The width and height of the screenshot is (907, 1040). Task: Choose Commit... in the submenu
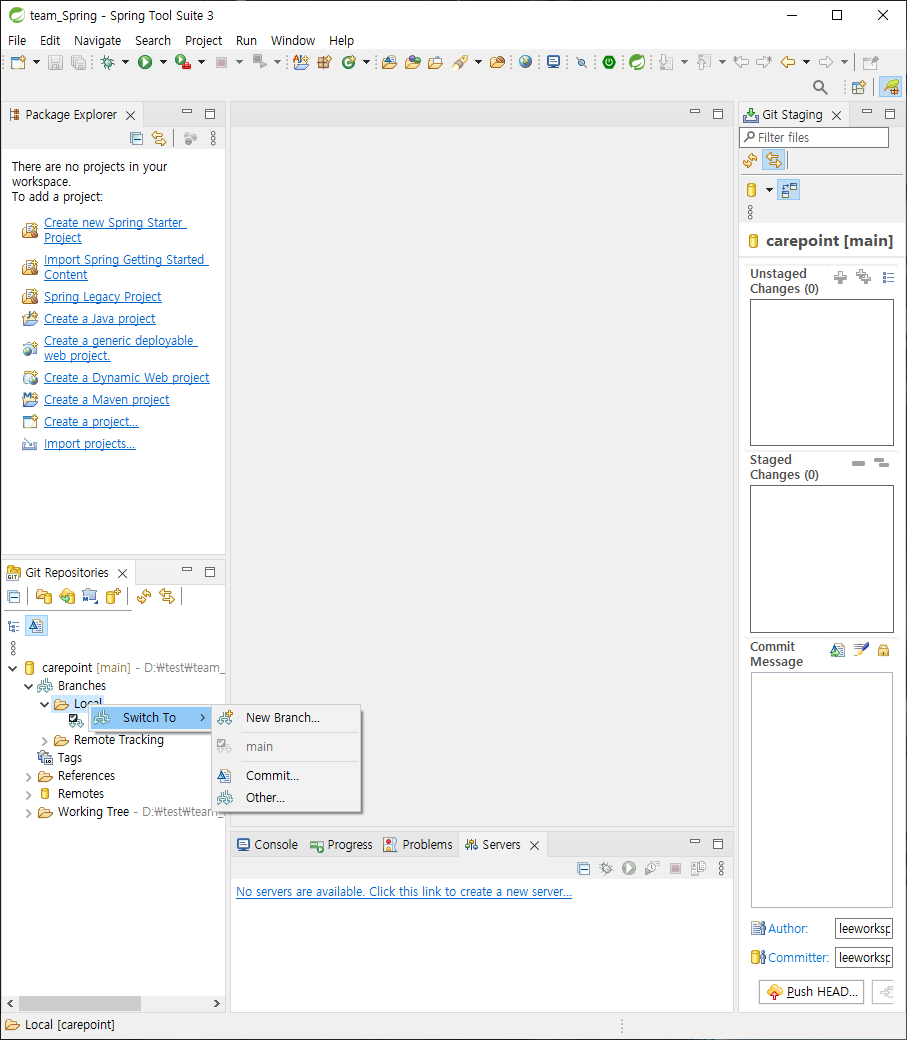(x=286, y=775)
